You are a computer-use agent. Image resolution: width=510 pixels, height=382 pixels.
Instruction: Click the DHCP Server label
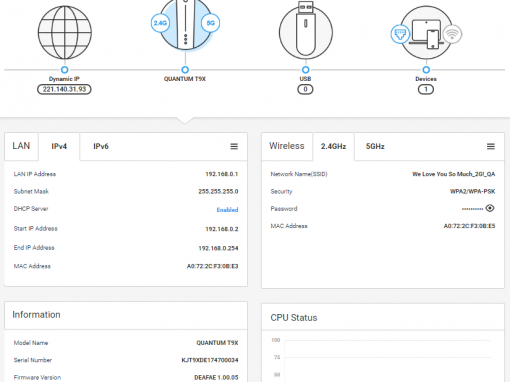click(x=31, y=209)
